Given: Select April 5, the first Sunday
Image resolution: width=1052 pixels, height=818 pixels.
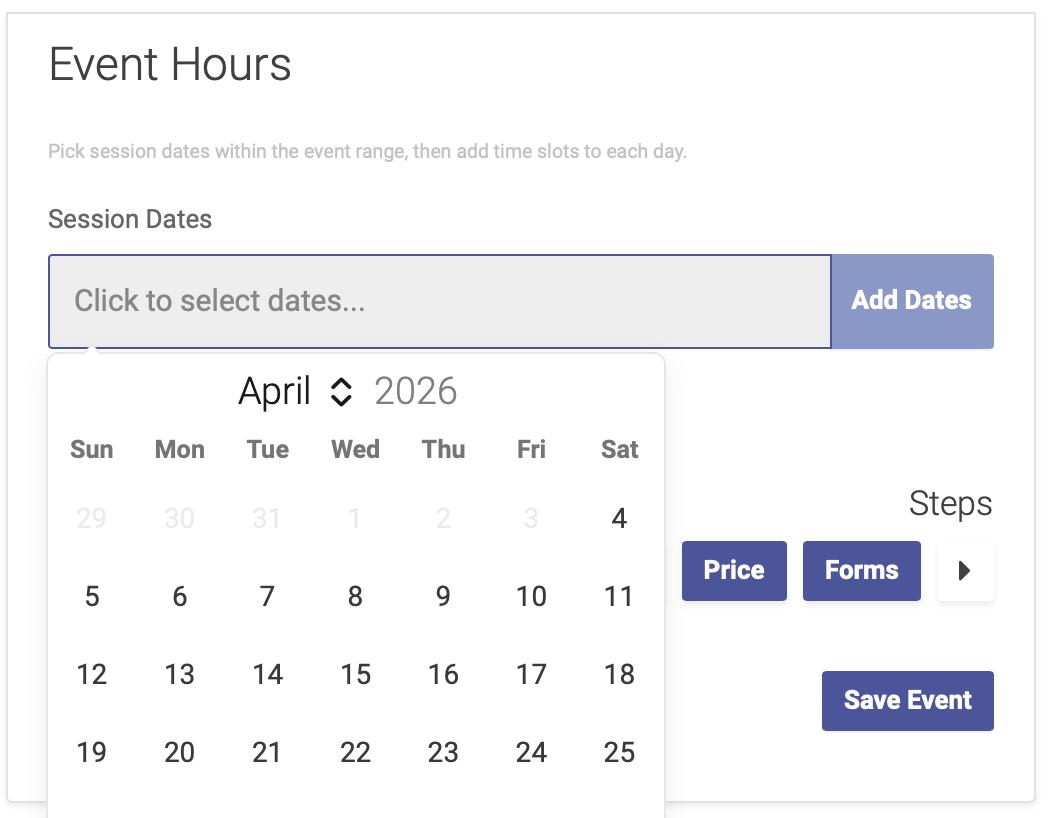Looking at the screenshot, I should [x=91, y=596].
